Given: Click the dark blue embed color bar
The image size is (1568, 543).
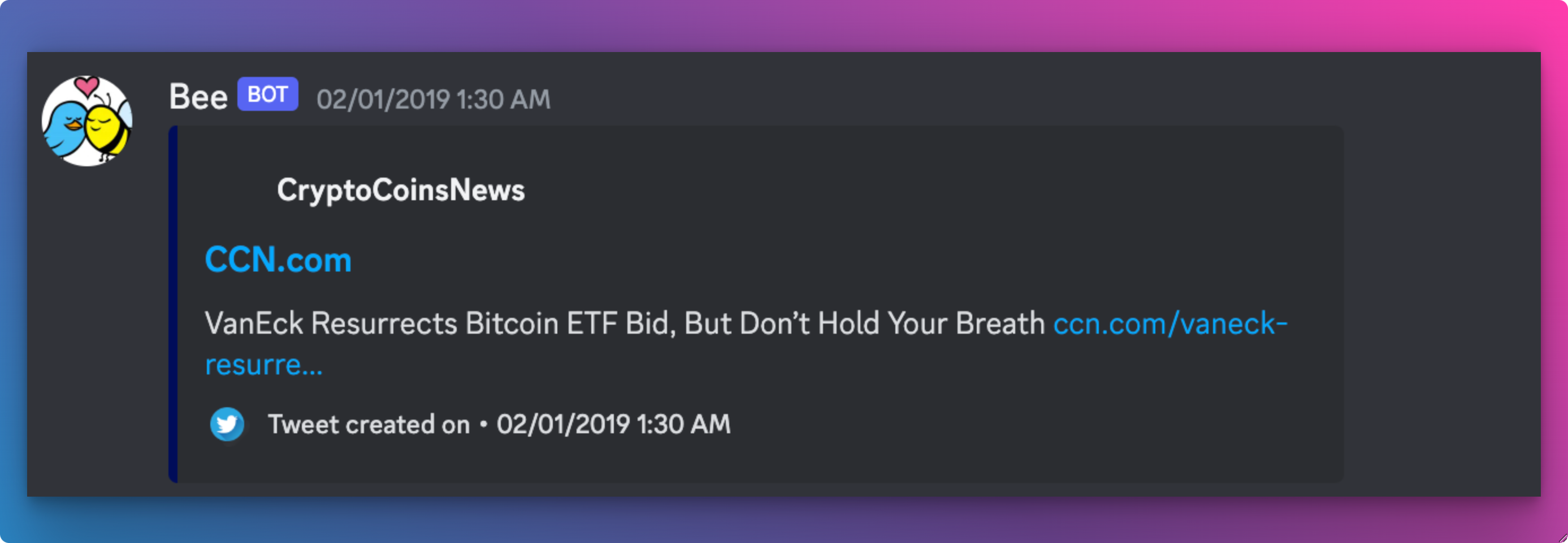Looking at the screenshot, I should tap(174, 304).
